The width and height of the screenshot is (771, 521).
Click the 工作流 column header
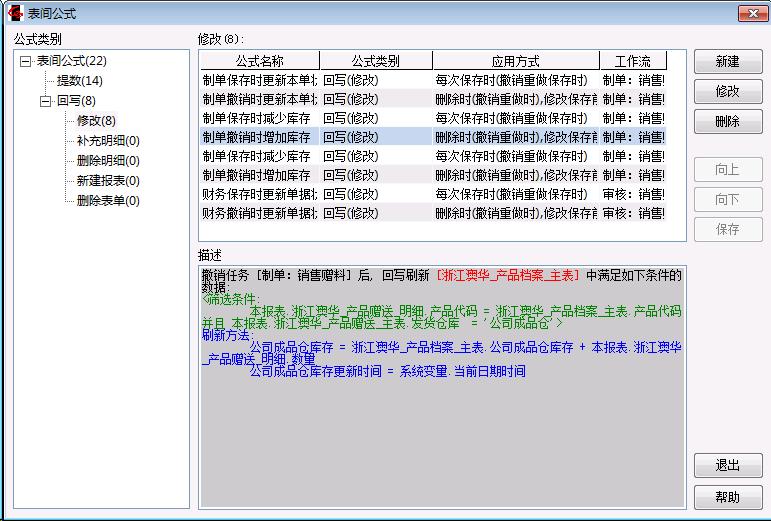pos(632,61)
